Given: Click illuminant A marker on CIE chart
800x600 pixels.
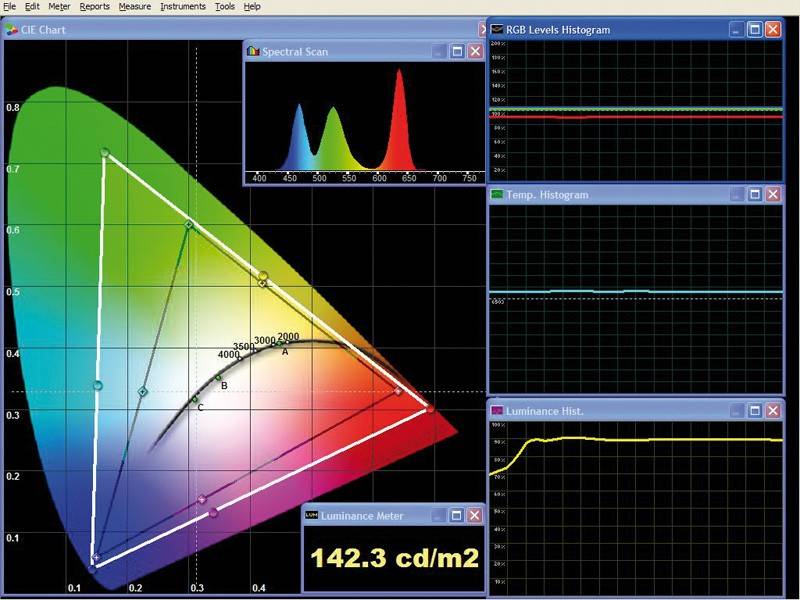Looking at the screenshot, I should pyautogui.click(x=279, y=343).
